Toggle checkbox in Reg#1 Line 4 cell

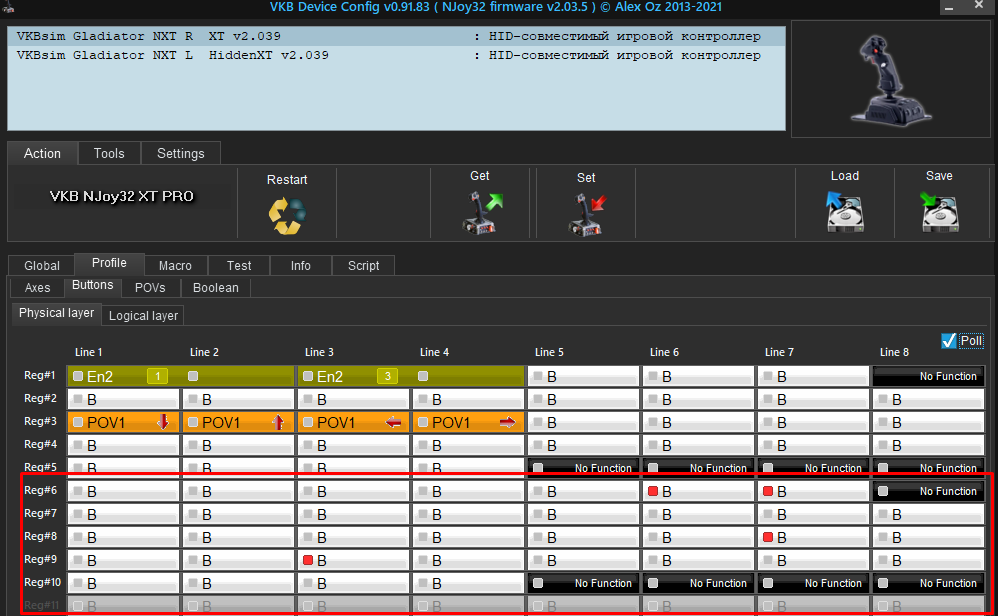tap(423, 376)
